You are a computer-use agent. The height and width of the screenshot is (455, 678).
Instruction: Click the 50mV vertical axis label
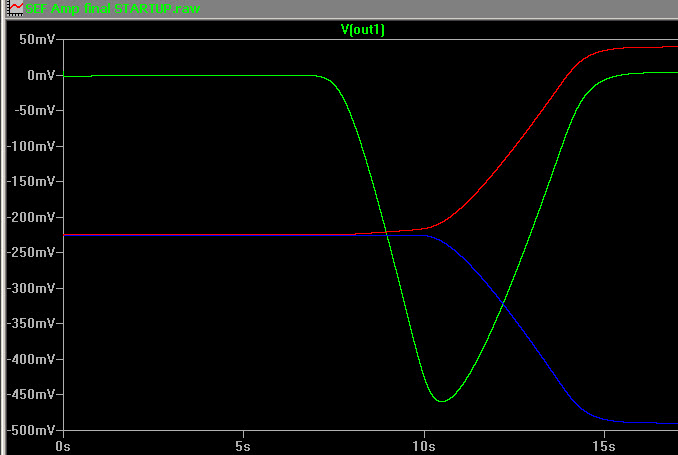pos(37,39)
